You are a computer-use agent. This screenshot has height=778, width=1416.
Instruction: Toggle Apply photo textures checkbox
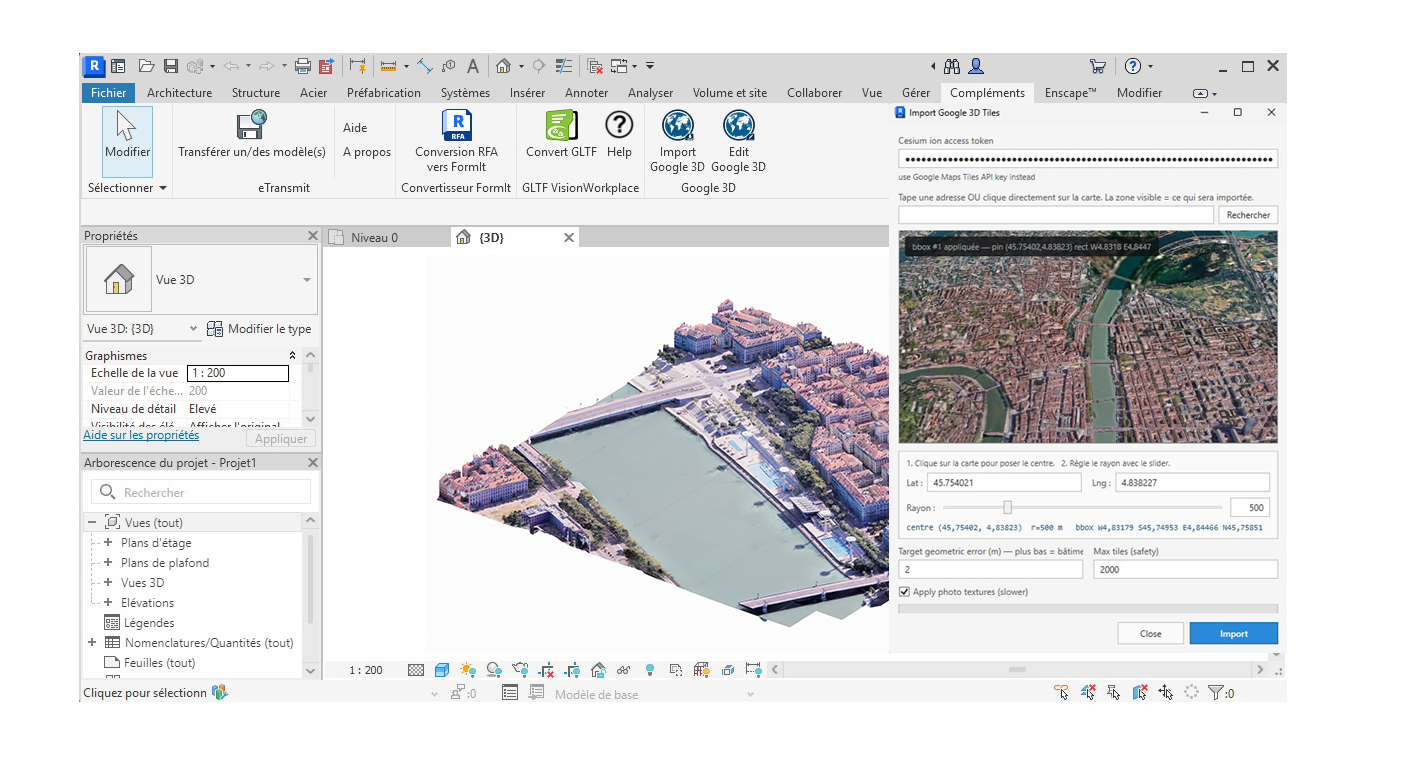click(x=905, y=592)
